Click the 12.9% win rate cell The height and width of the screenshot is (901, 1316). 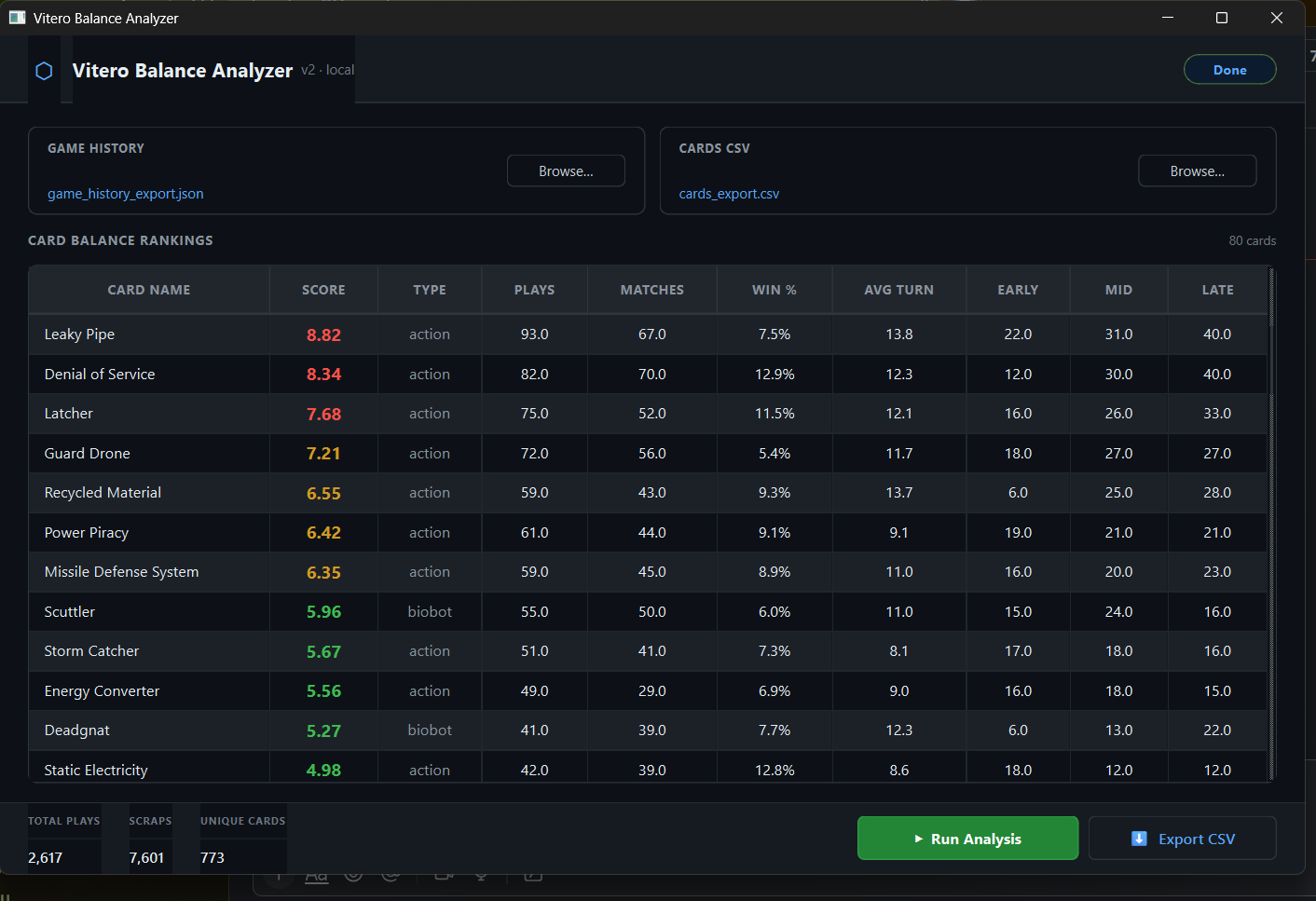775,374
